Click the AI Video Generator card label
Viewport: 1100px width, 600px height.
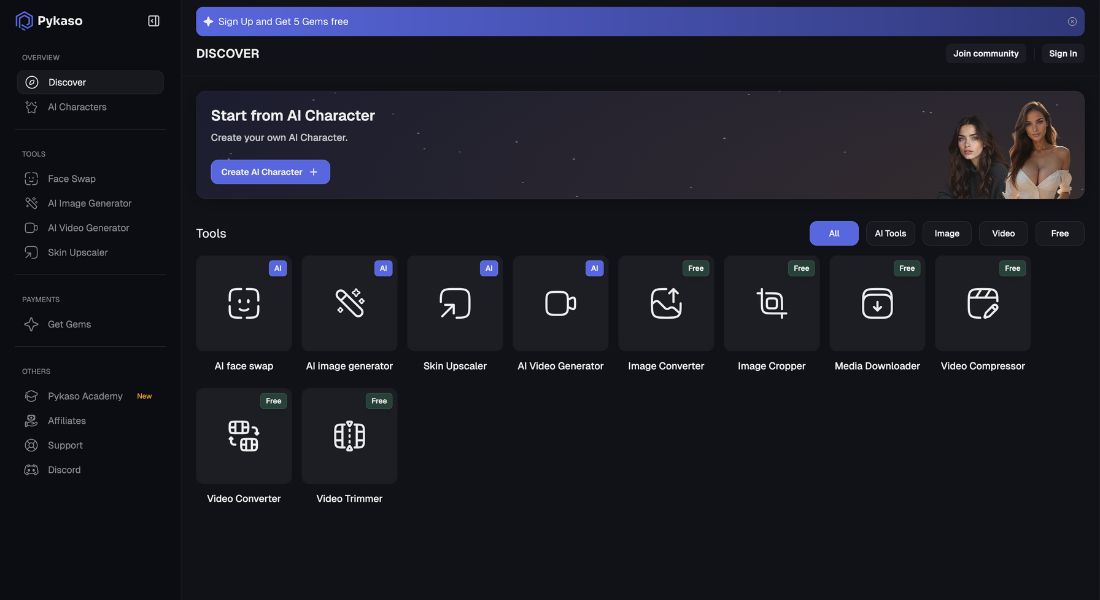click(561, 366)
